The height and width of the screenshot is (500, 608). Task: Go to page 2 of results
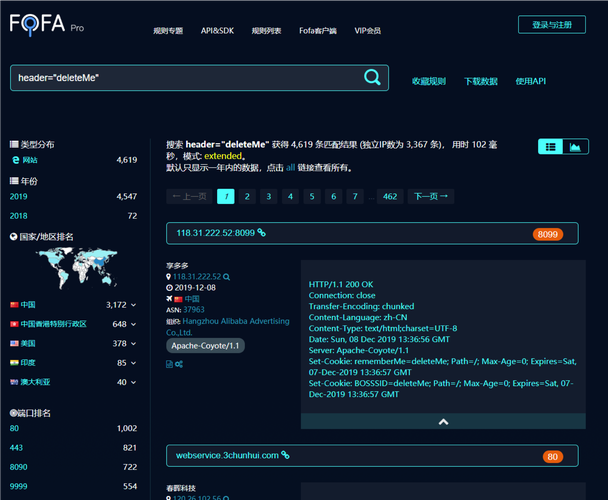coord(247,196)
